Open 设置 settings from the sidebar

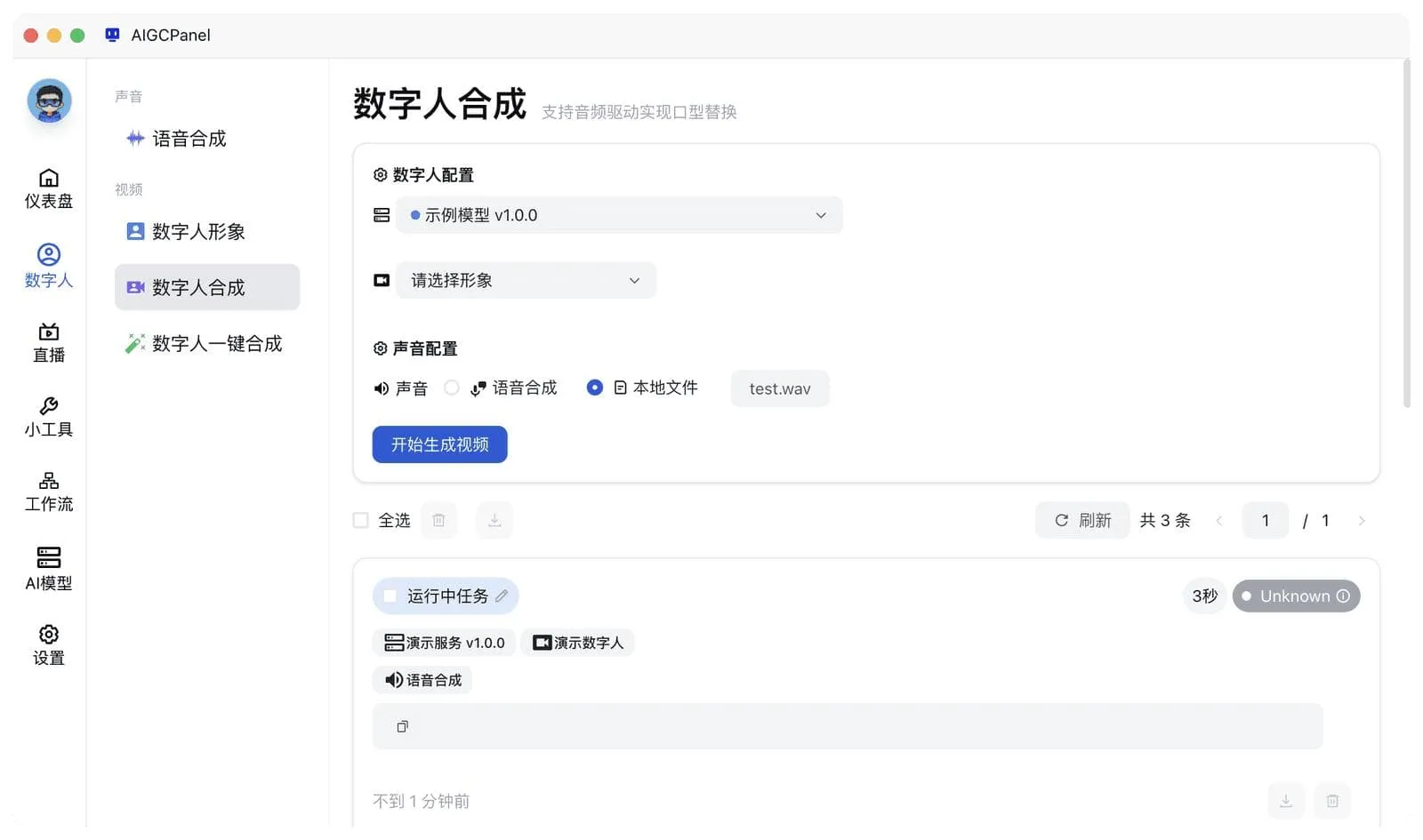click(49, 645)
